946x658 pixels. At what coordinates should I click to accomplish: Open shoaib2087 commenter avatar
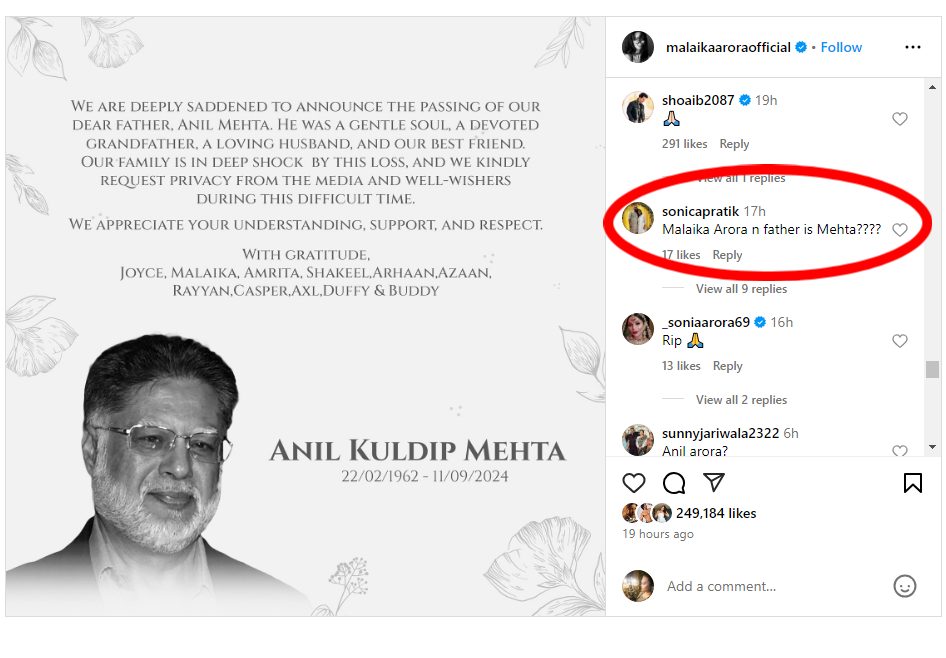(x=638, y=107)
